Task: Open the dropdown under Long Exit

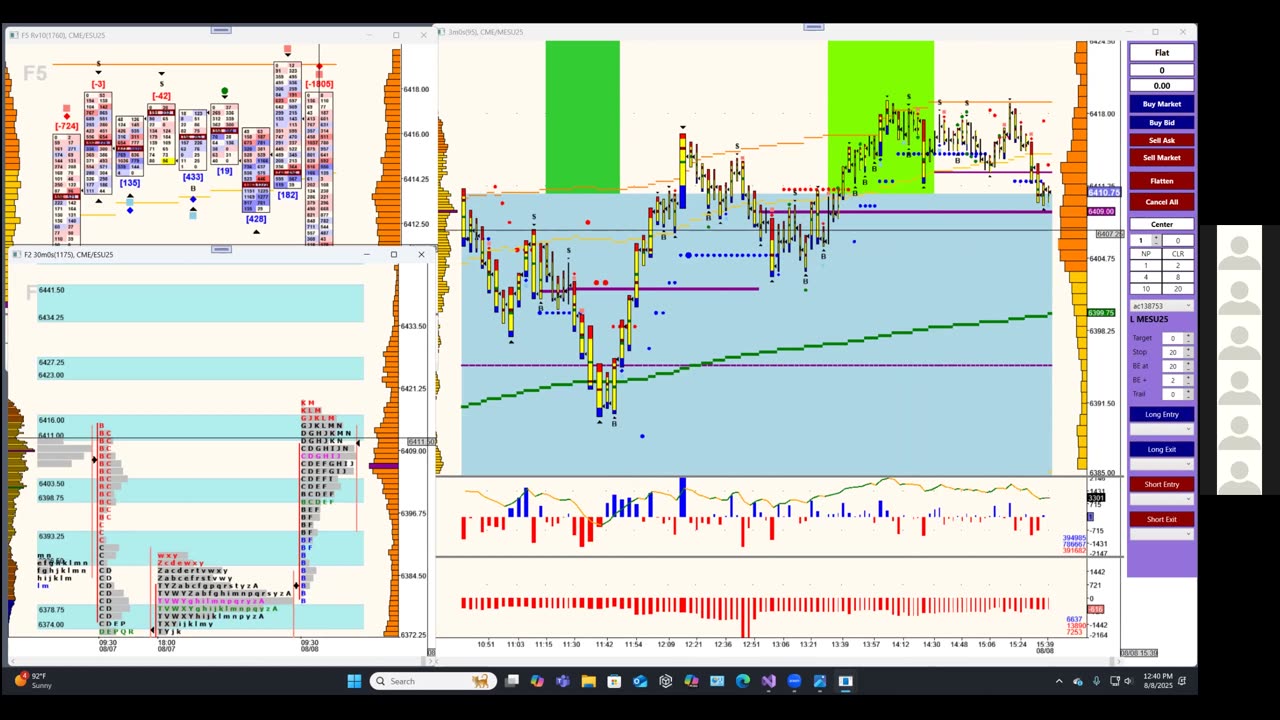Action: tap(1161, 464)
